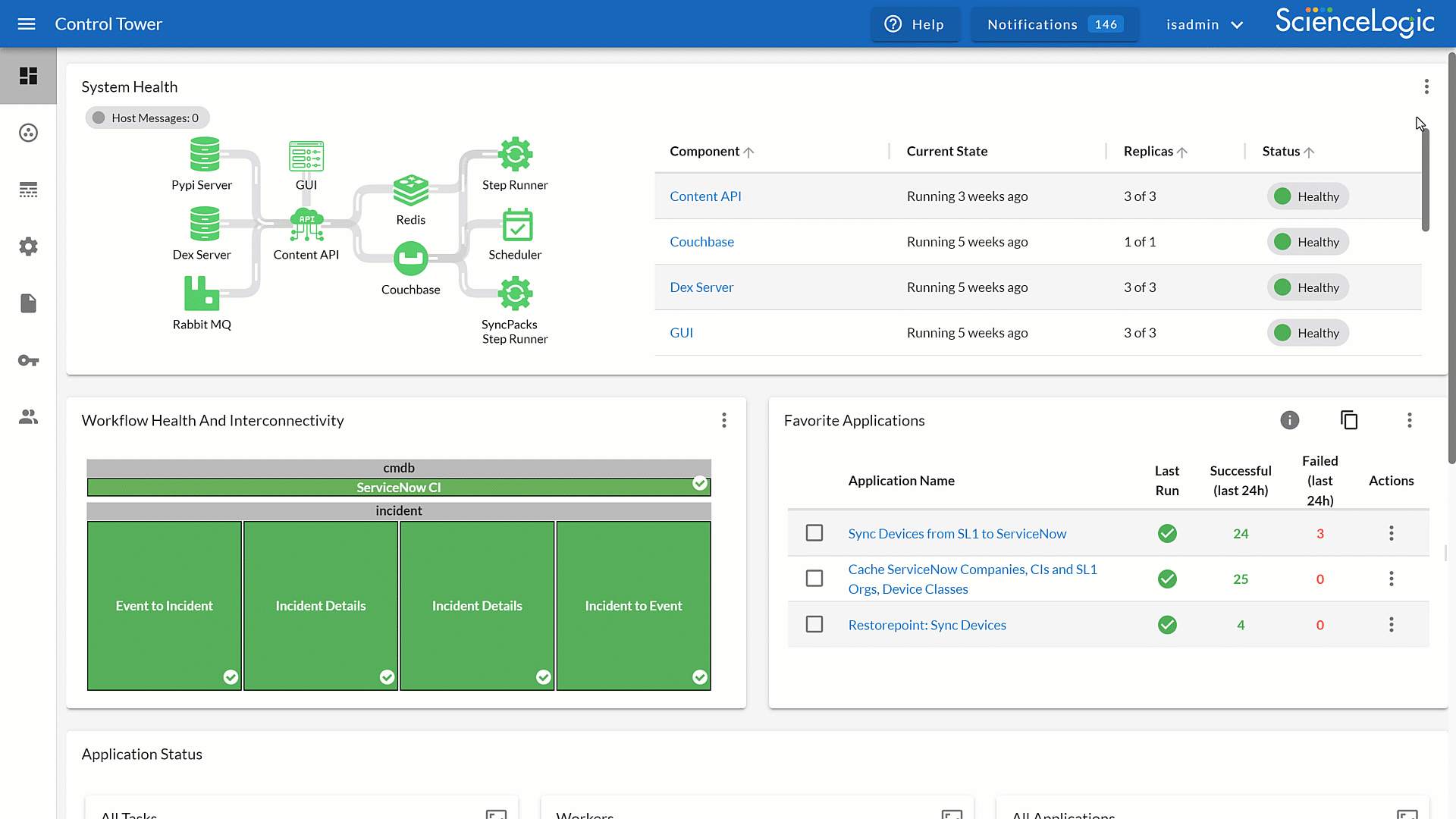The width and height of the screenshot is (1456, 819).
Task: Click the Couchbase Healthy status badge
Action: [x=1307, y=242]
